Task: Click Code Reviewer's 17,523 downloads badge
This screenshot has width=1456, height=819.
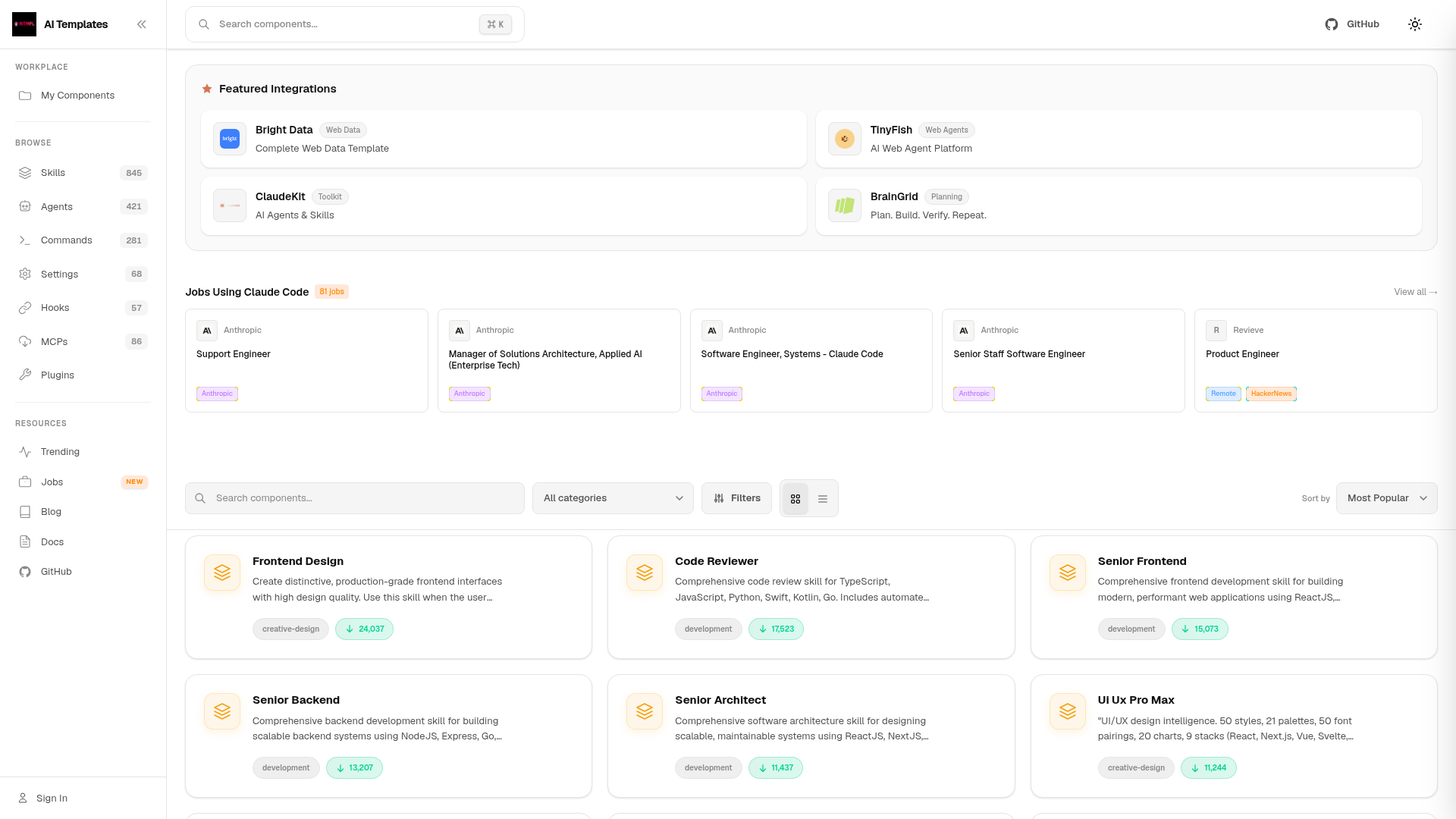Action: click(776, 629)
